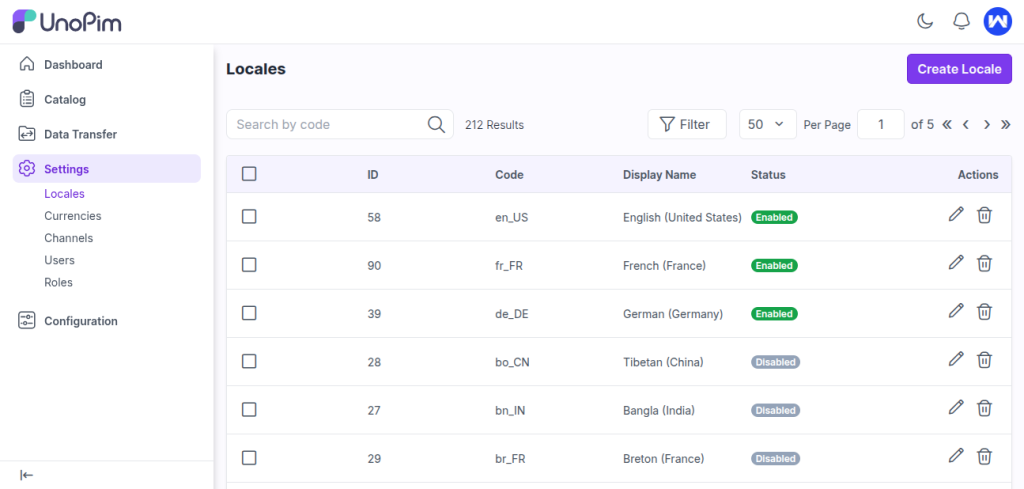Jump to the last page of results
The width and height of the screenshot is (1024, 489).
tap(1005, 125)
